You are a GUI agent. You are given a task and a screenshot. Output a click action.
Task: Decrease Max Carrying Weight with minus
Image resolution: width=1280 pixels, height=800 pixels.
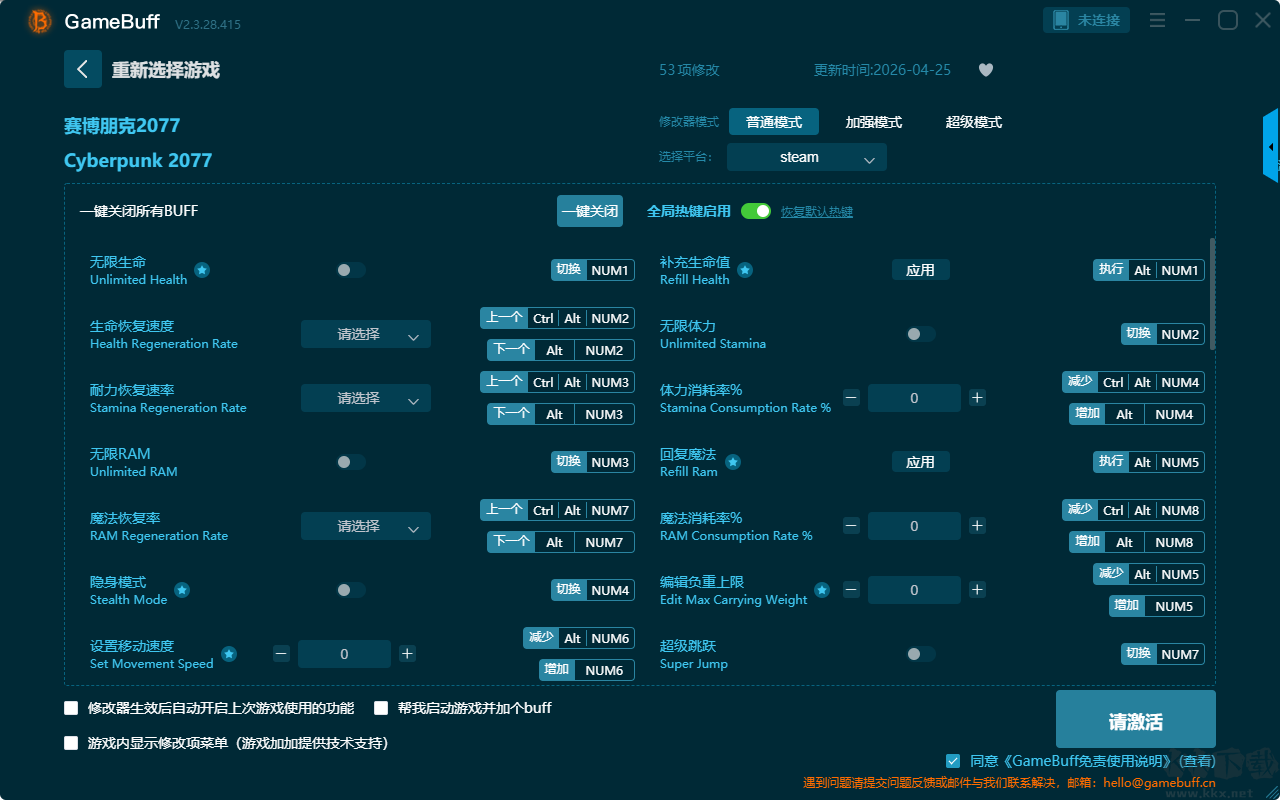pos(851,590)
